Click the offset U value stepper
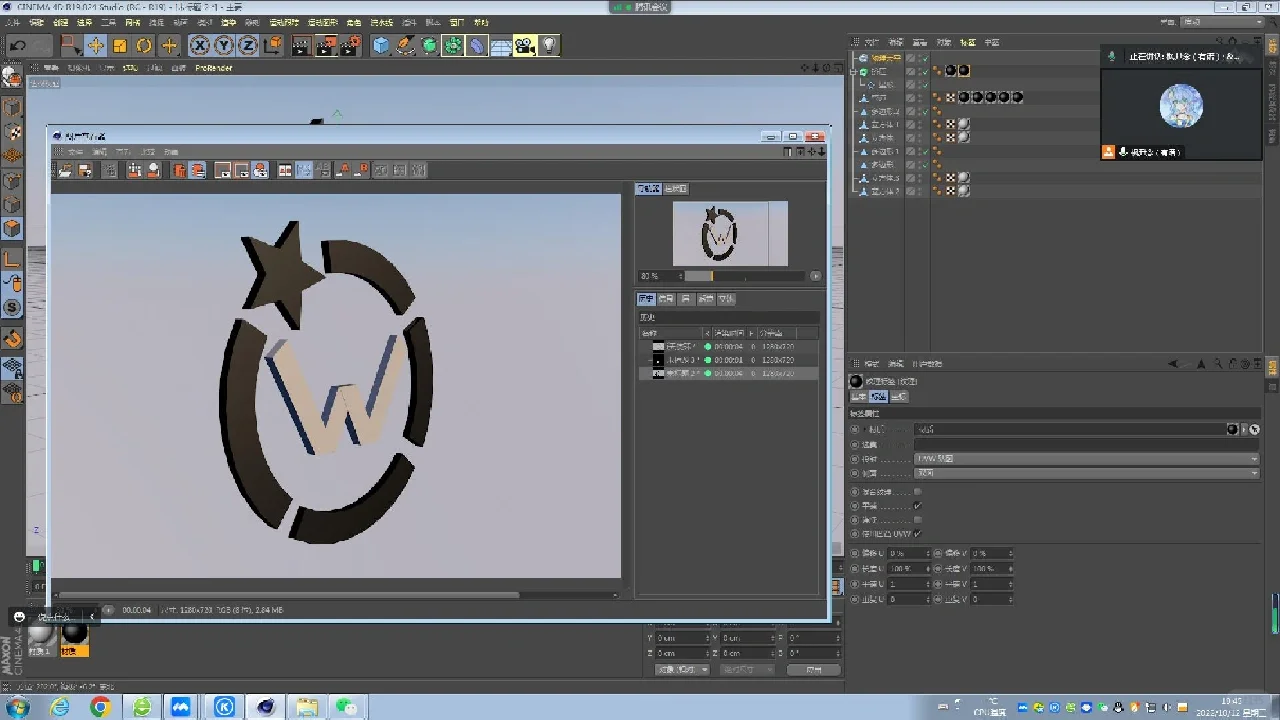Screen dimensions: 1280x720 tap(927, 553)
